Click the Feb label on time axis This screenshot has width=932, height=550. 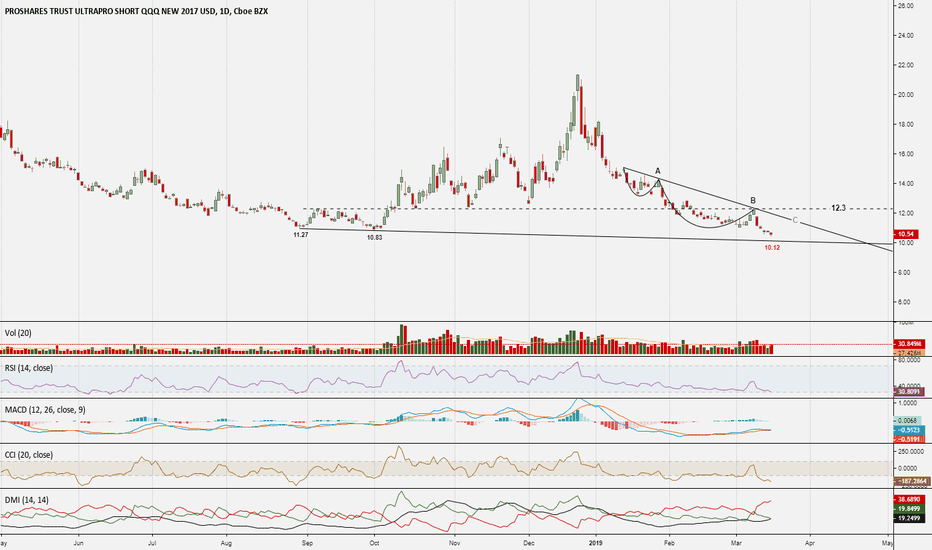click(x=669, y=543)
